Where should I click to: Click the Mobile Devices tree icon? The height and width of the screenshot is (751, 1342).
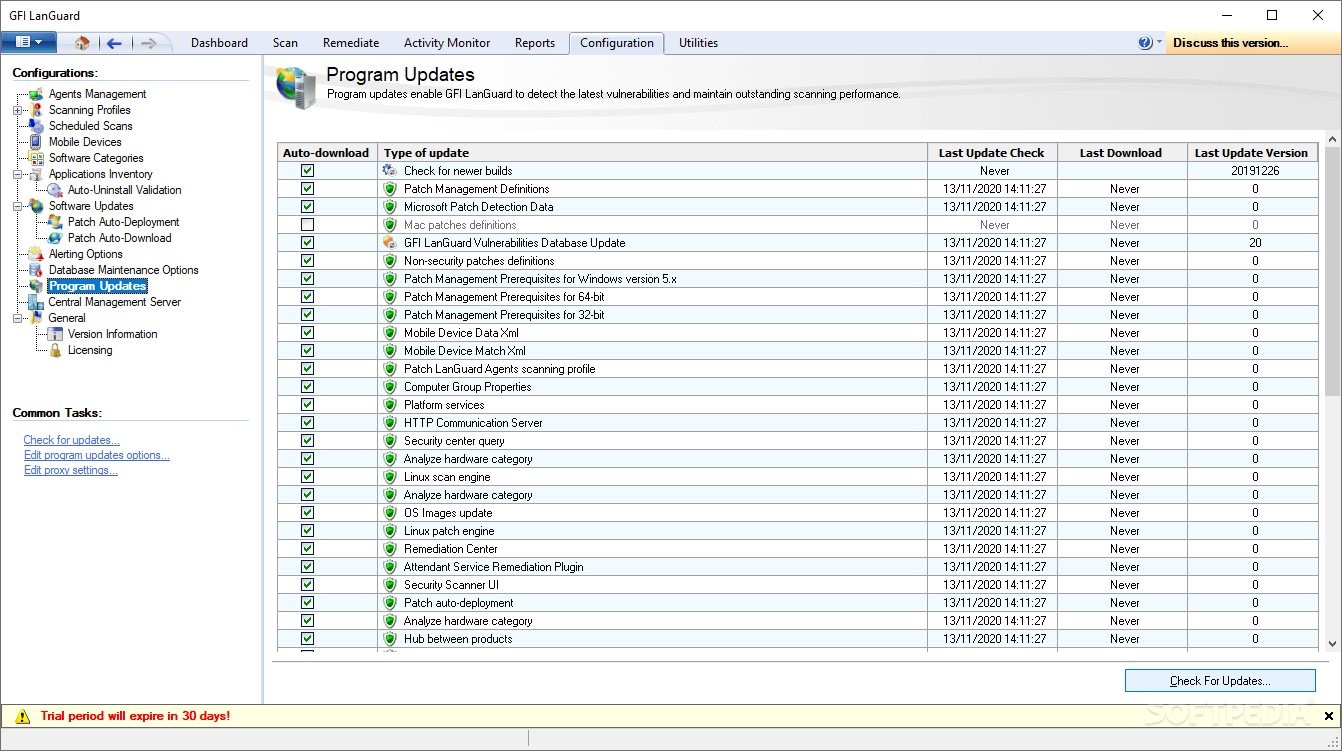pyautogui.click(x=36, y=142)
